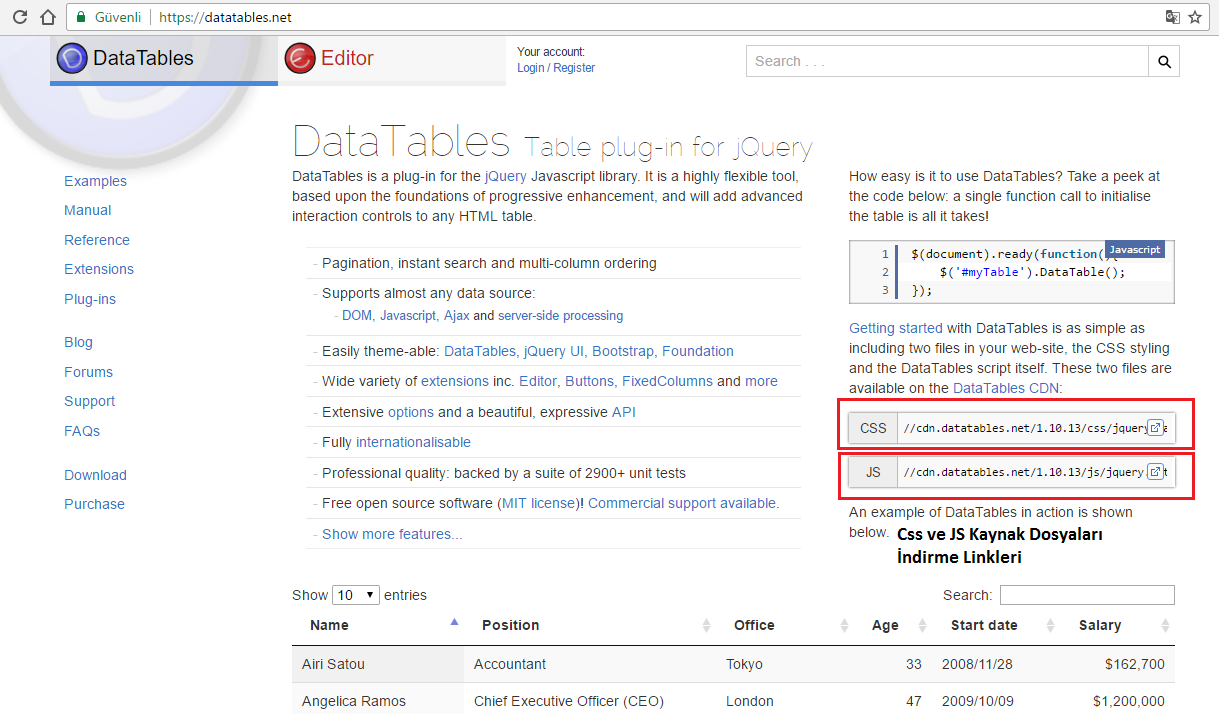Open Download from the sidebar menu
Screen dimensions: 1219x714
(95, 474)
